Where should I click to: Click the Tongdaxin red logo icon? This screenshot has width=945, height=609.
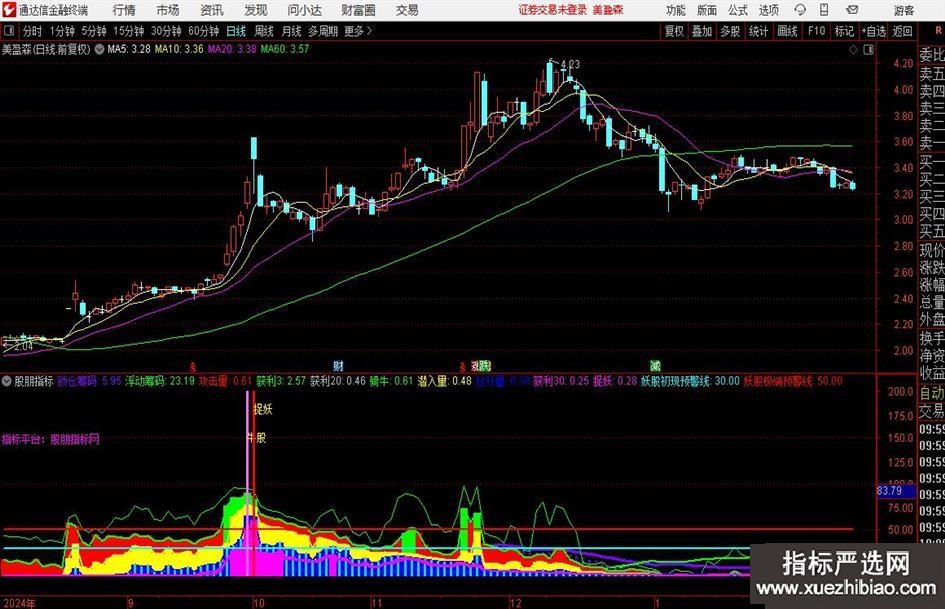pyautogui.click(x=9, y=10)
